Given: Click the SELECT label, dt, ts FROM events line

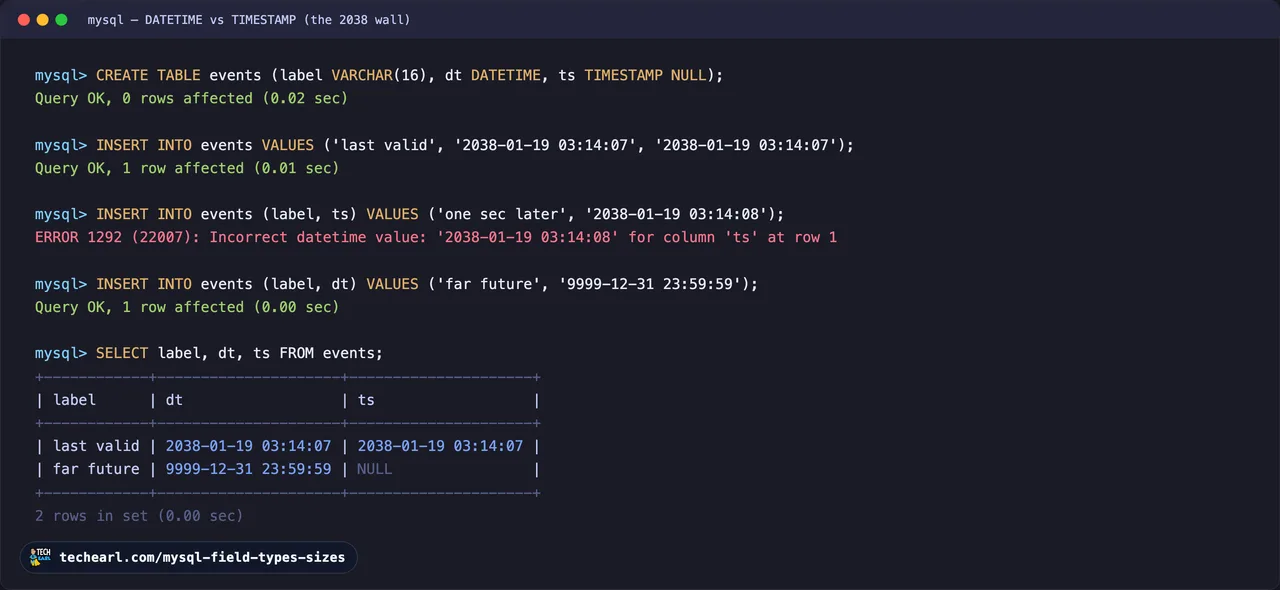Looking at the screenshot, I should point(209,353).
